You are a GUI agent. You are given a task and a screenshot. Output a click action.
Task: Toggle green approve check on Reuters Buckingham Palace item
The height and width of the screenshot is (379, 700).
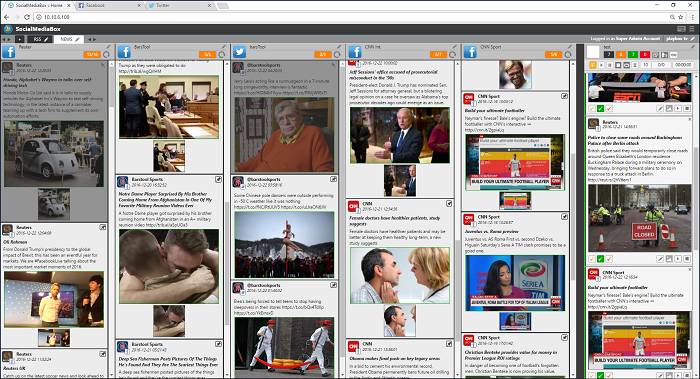(600, 259)
